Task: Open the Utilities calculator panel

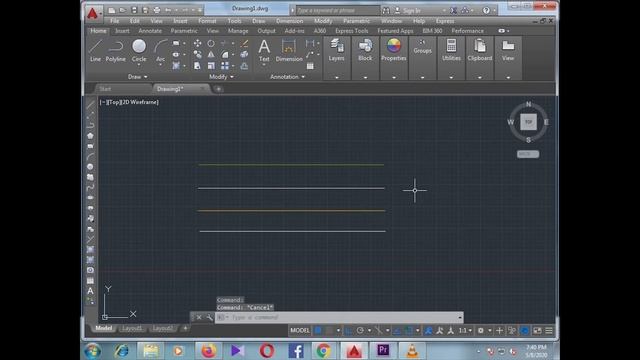Action: (x=451, y=50)
